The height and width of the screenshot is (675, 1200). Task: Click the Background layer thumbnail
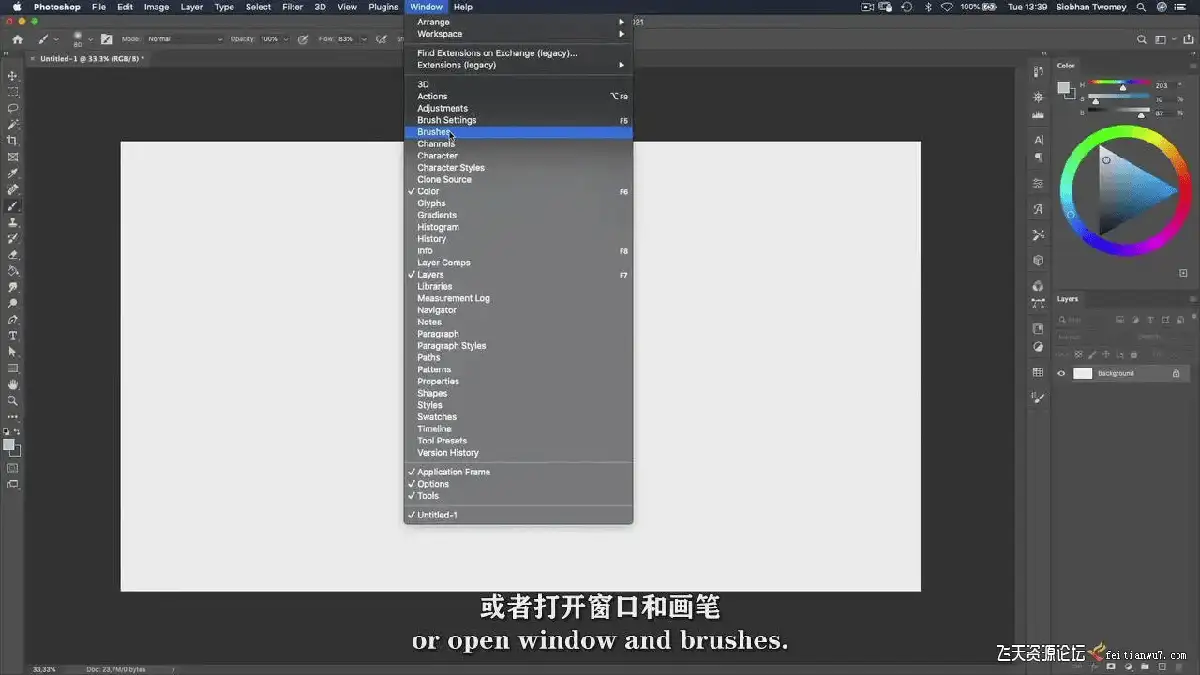[1083, 373]
